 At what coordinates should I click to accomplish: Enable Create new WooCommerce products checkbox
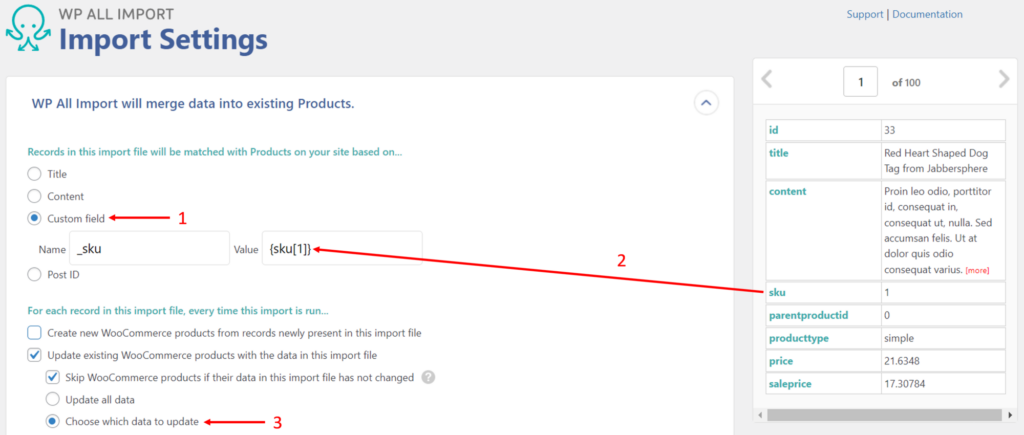pyautogui.click(x=34, y=333)
